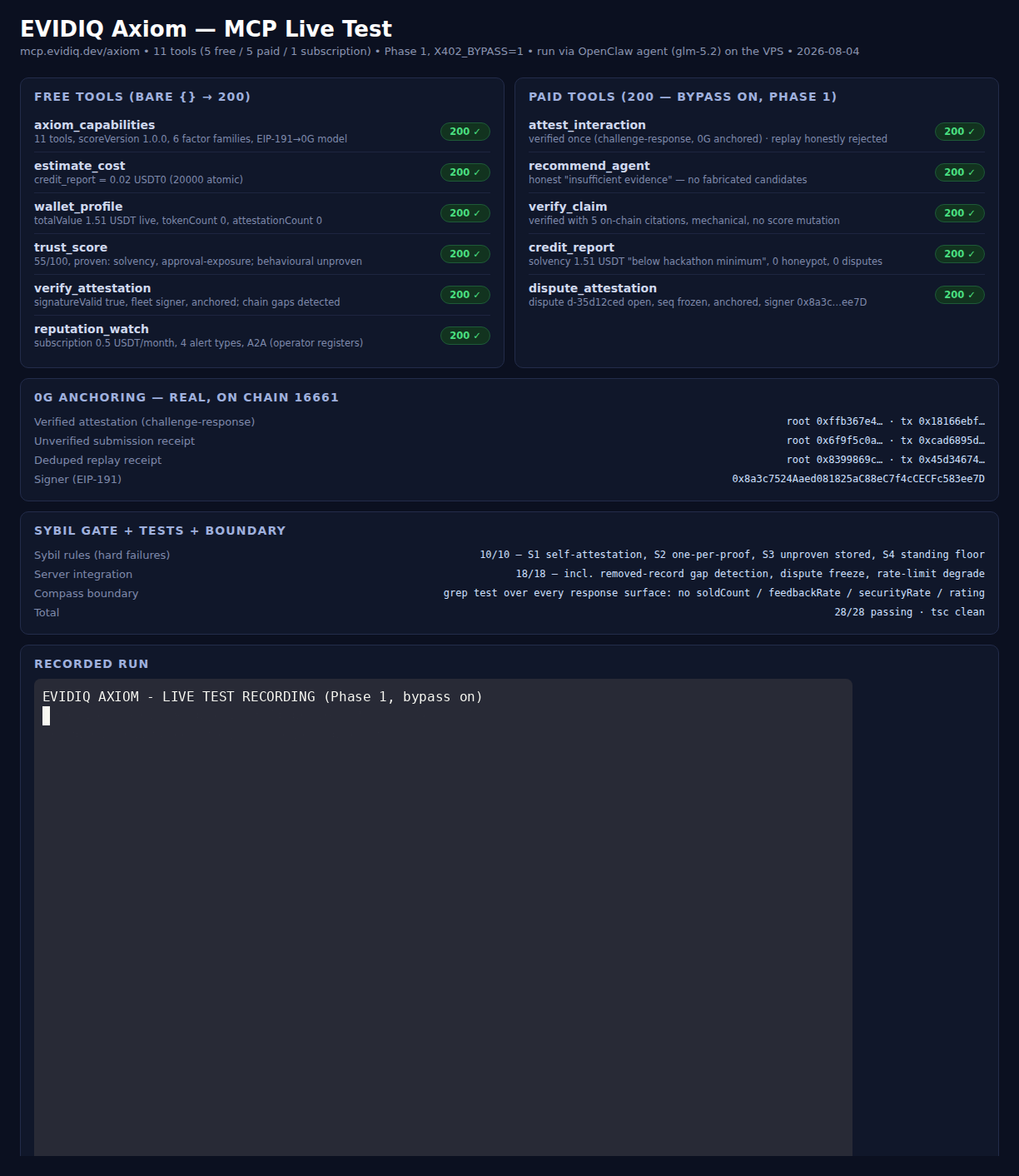Click the axiom_capabilities description about scoreVersion 1.0.0
The image size is (1019, 1176).
pos(191,139)
